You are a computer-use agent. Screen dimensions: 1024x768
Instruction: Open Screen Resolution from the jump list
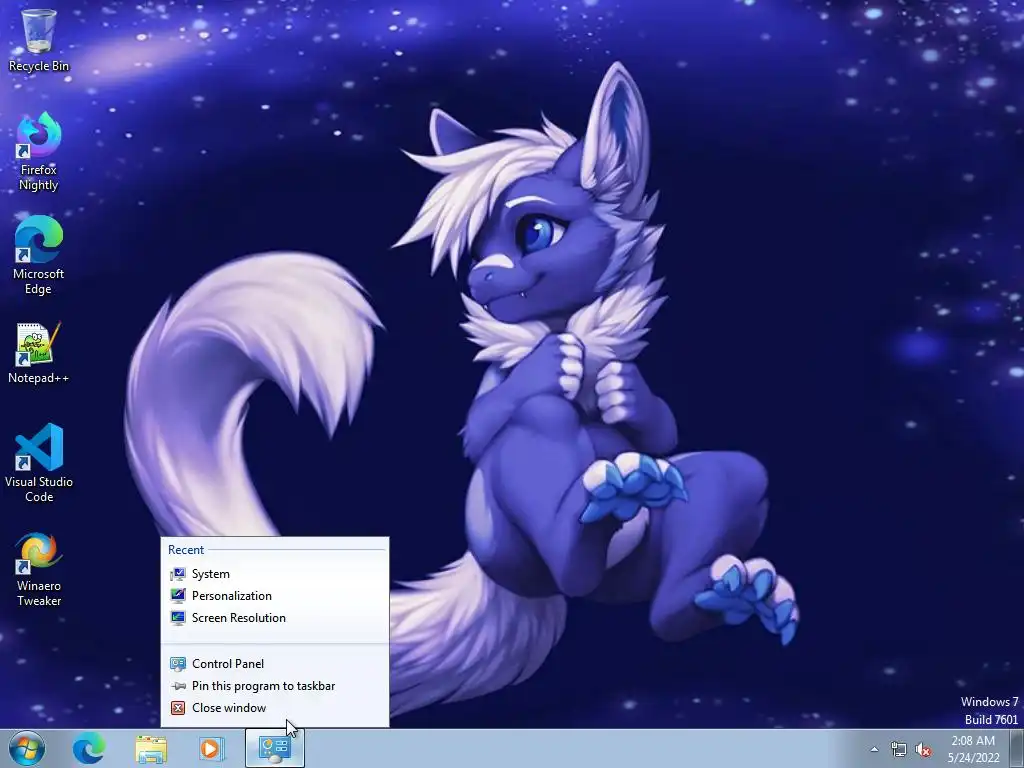tap(275, 618)
